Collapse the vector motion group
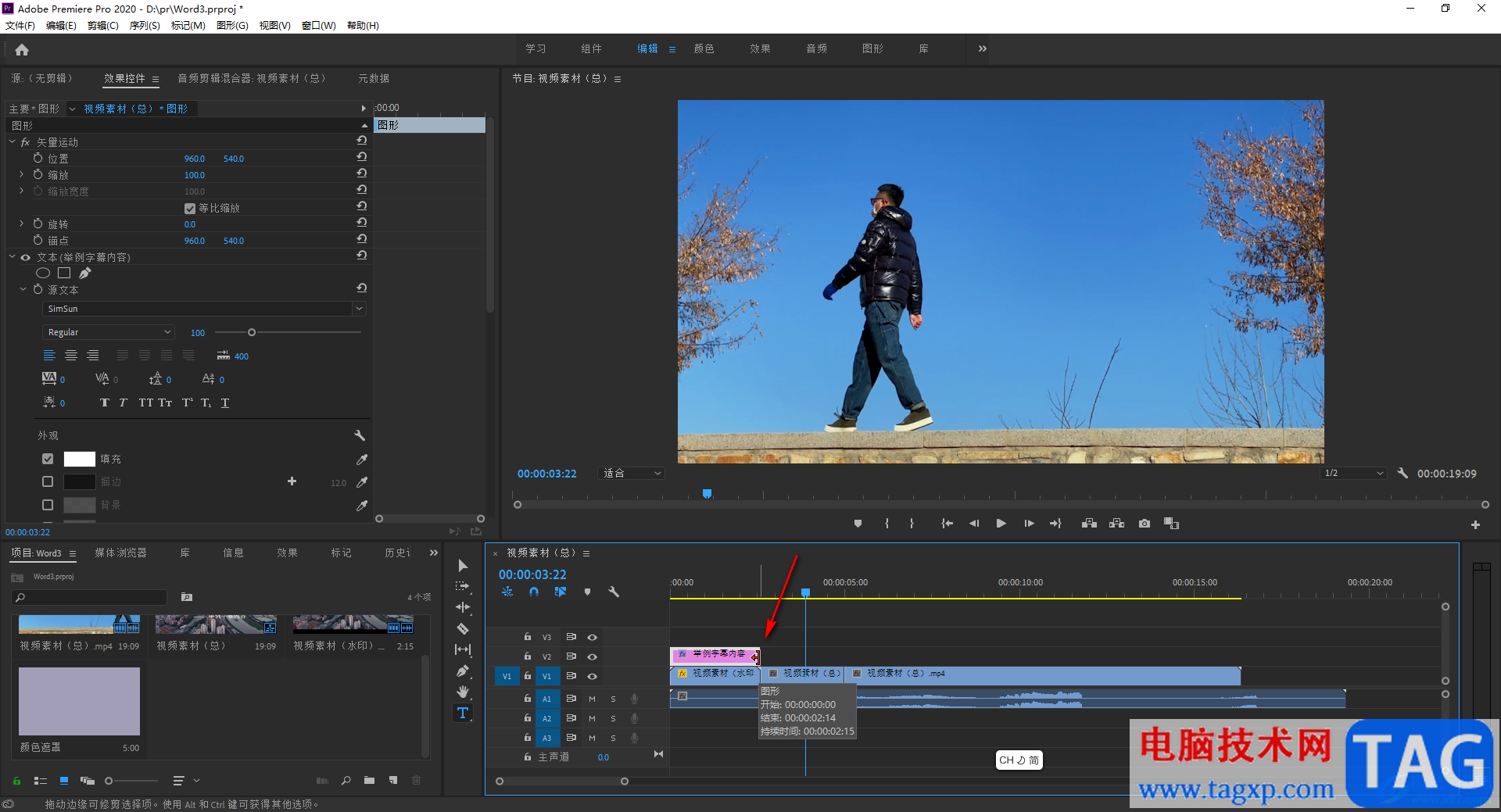 (x=13, y=141)
